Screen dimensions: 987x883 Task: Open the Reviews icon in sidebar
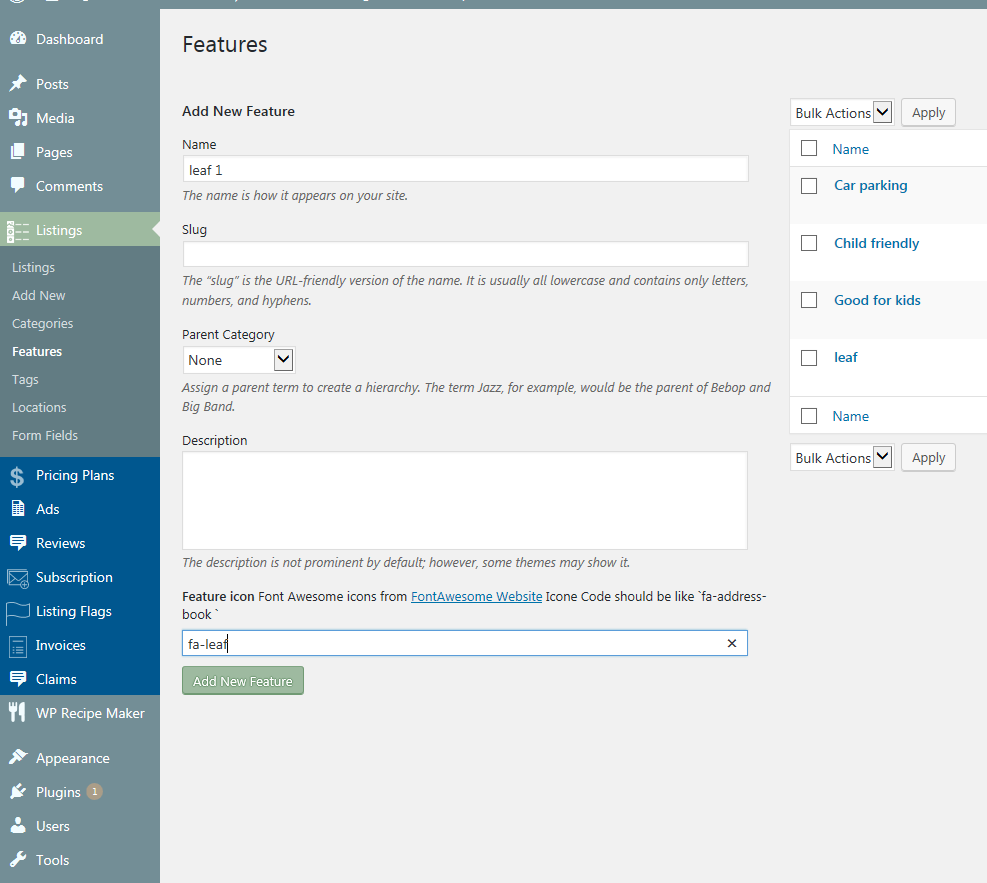pos(18,542)
